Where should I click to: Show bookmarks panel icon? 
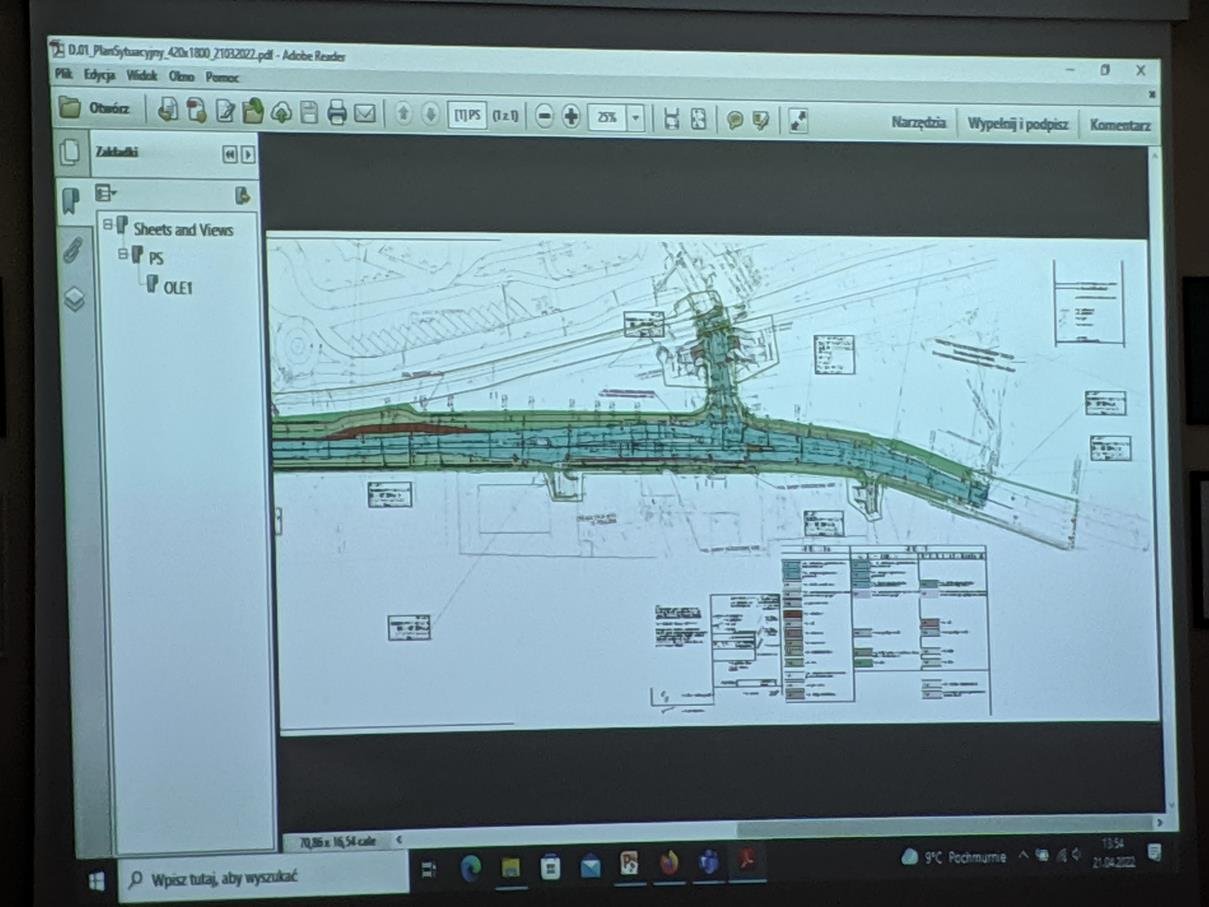click(x=70, y=200)
